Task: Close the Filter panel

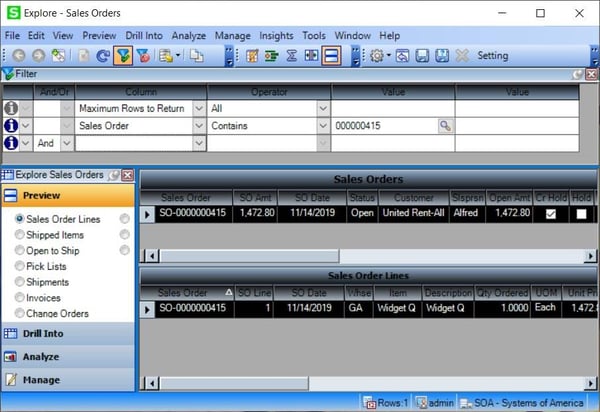Action: point(591,74)
